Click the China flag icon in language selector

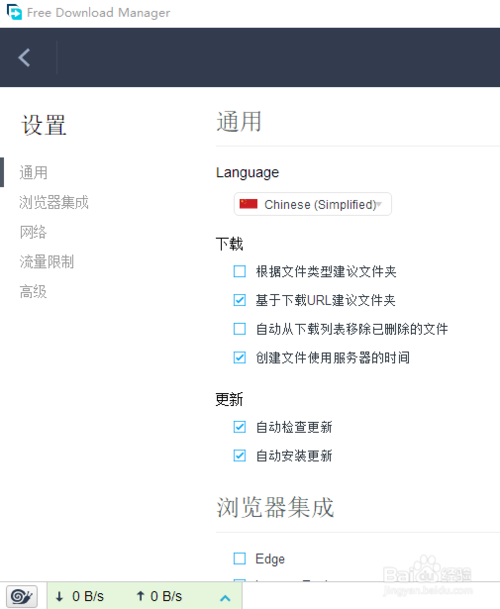[249, 204]
